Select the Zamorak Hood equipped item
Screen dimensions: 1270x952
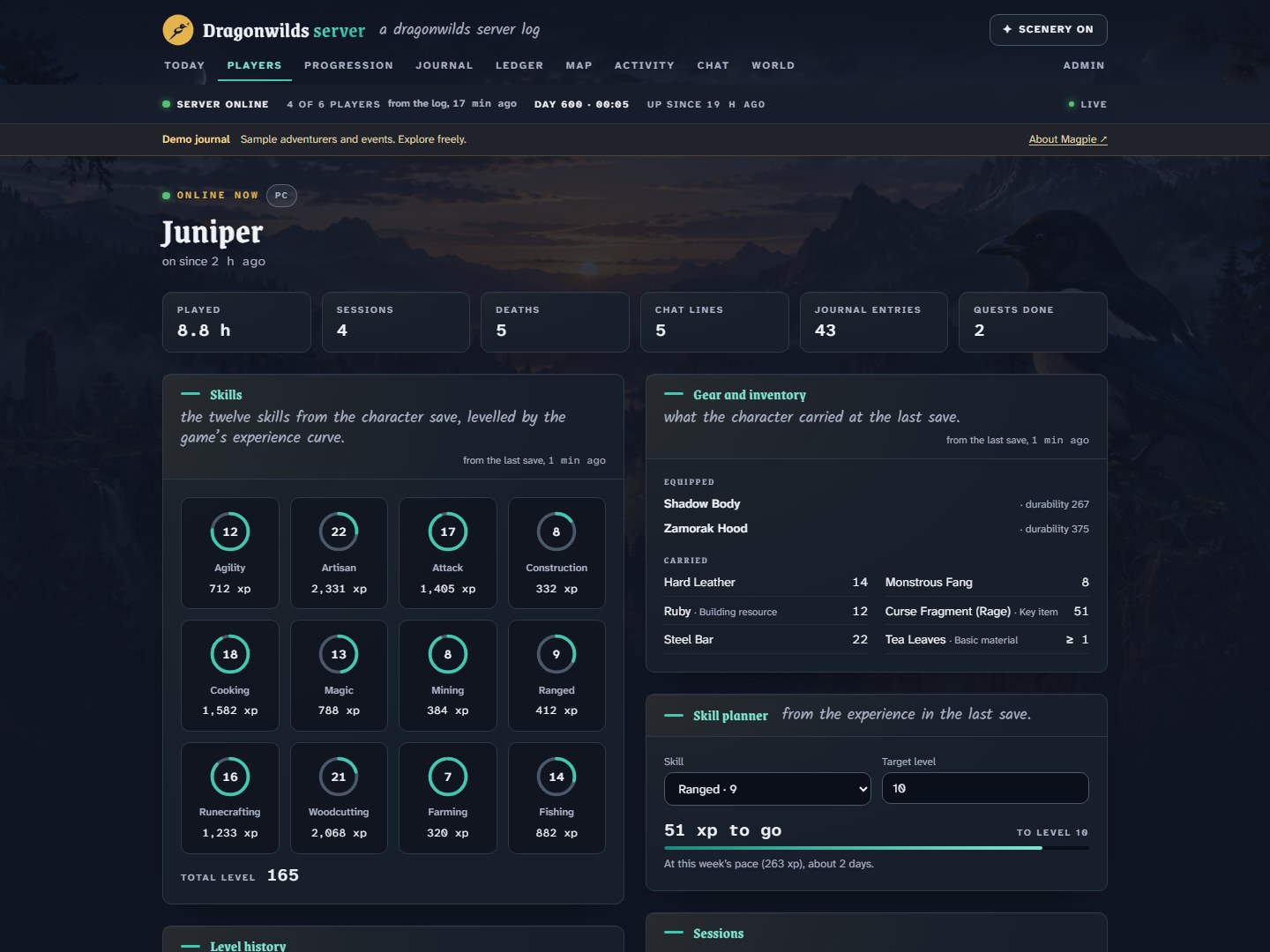point(877,529)
